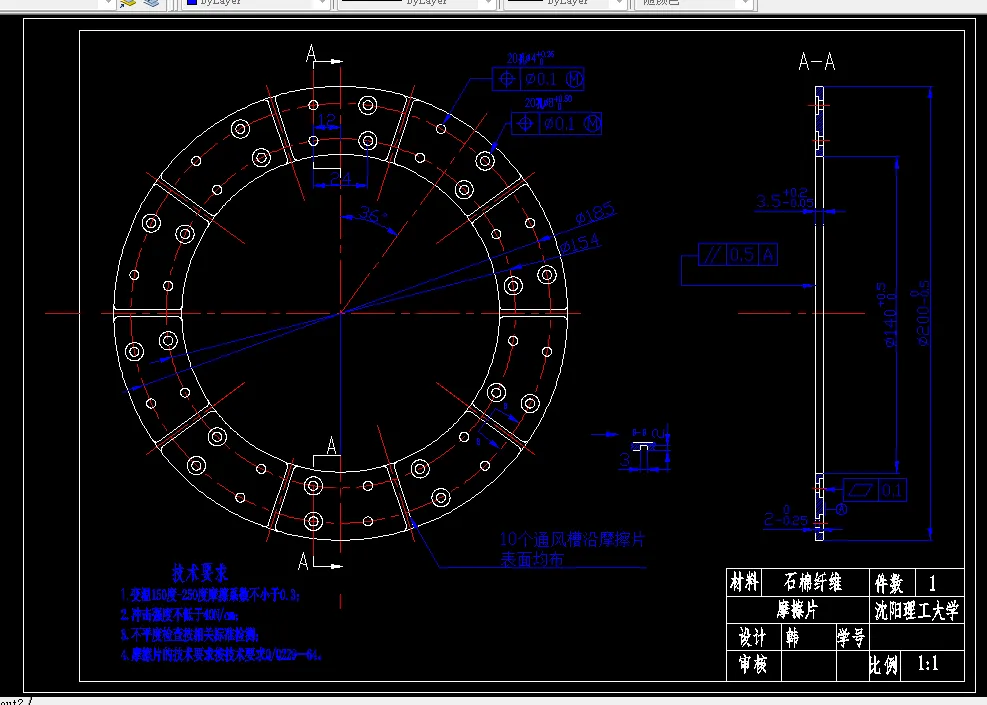Select the 12 linear dimension text
987x705 pixels.
[x=327, y=120]
